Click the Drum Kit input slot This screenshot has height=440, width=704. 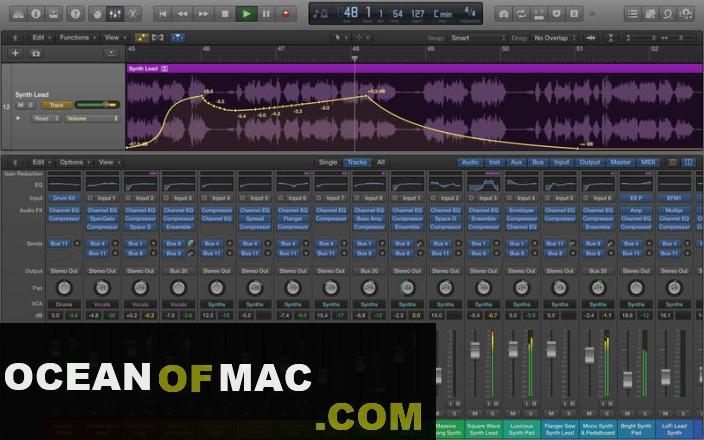click(64, 198)
